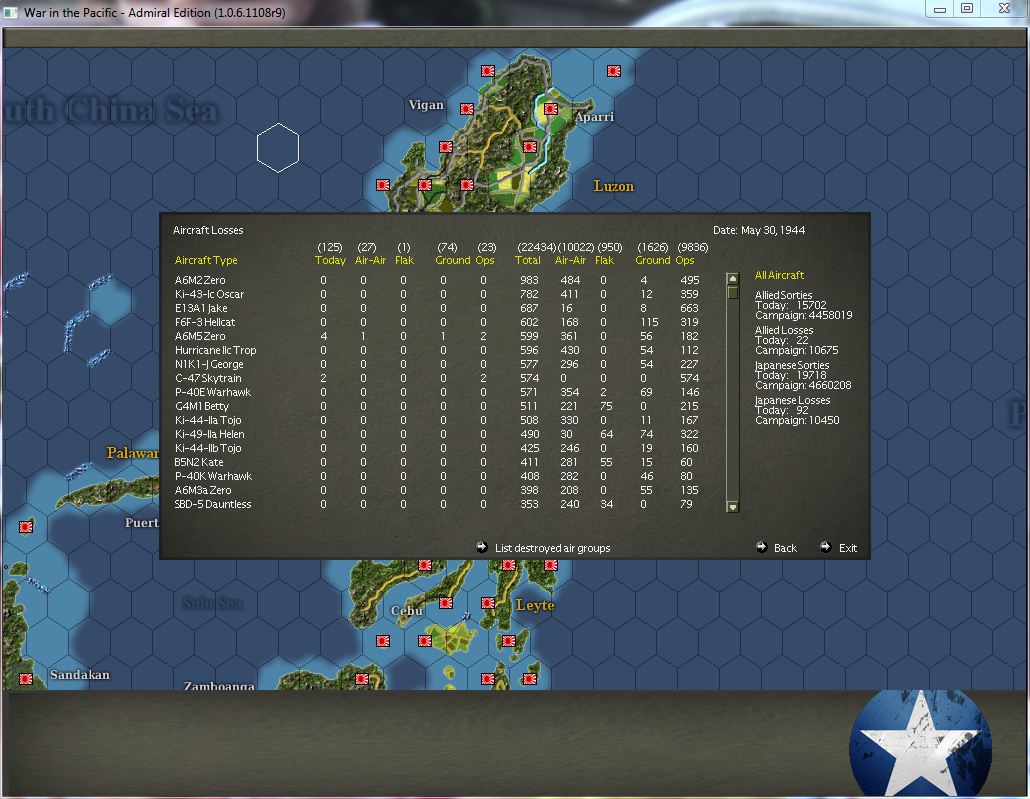Select the Ki-43-Ic Oscar row
Viewport: 1030px width, 799px height.
(x=437, y=294)
